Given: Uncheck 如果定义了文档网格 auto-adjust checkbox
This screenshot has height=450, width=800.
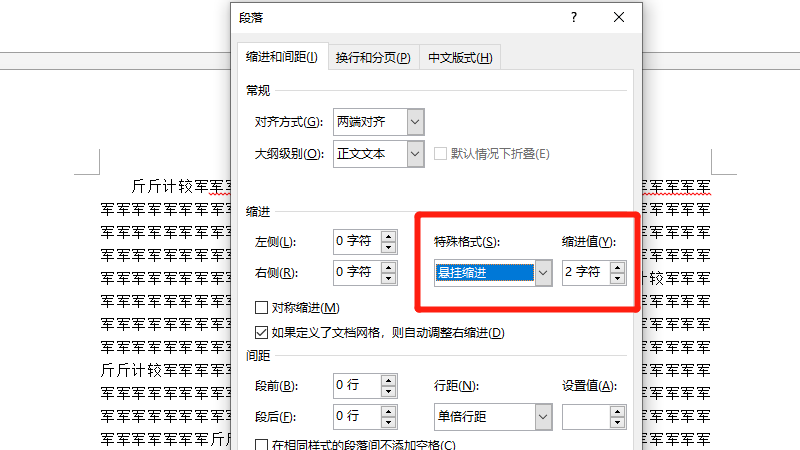Looking at the screenshot, I should point(262,332).
